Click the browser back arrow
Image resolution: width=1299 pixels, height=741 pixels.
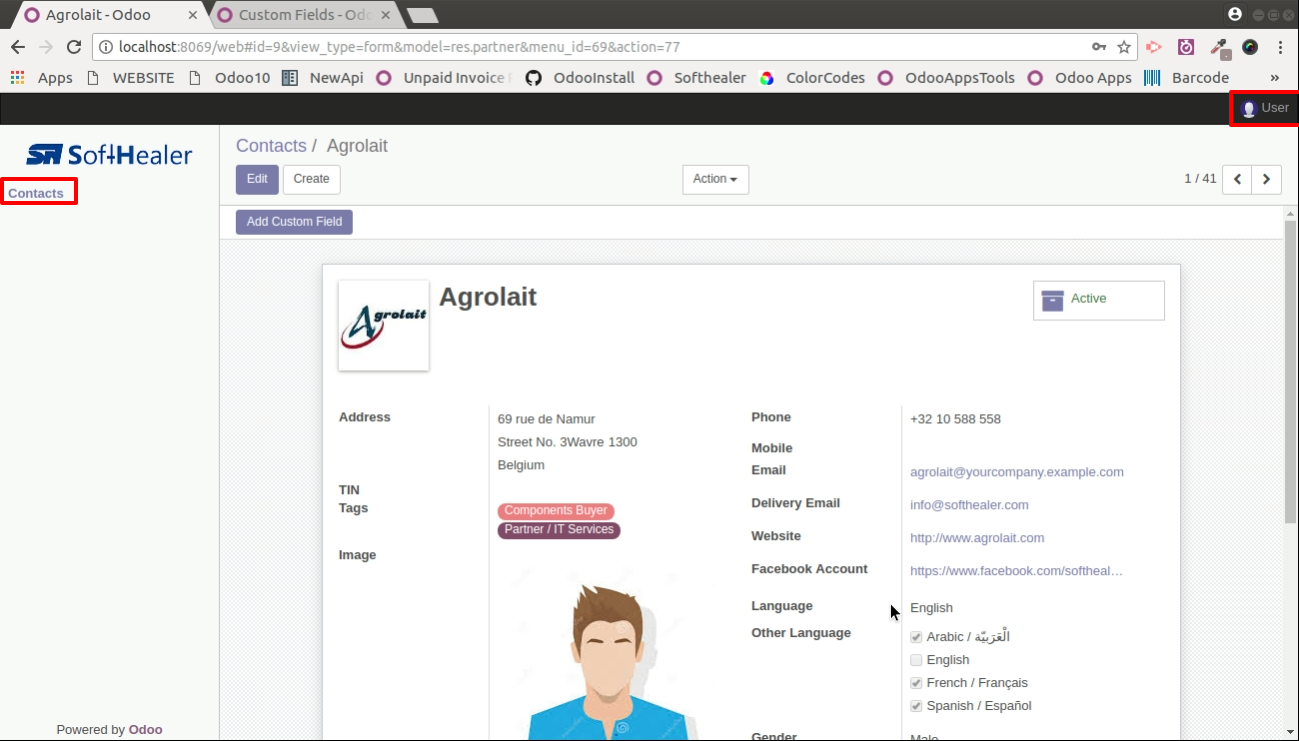pyautogui.click(x=18, y=47)
